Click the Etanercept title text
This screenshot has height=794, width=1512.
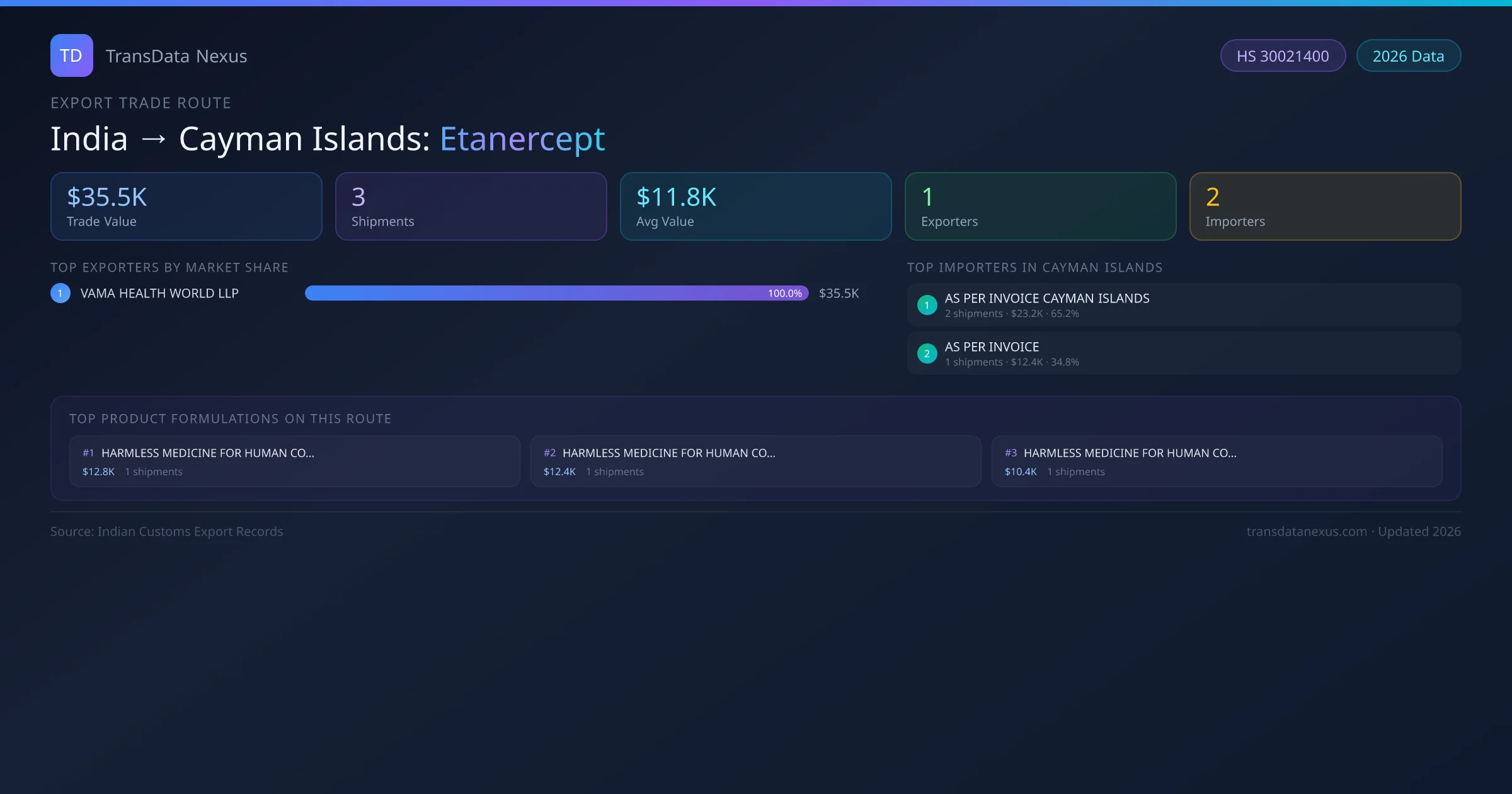[522, 139]
